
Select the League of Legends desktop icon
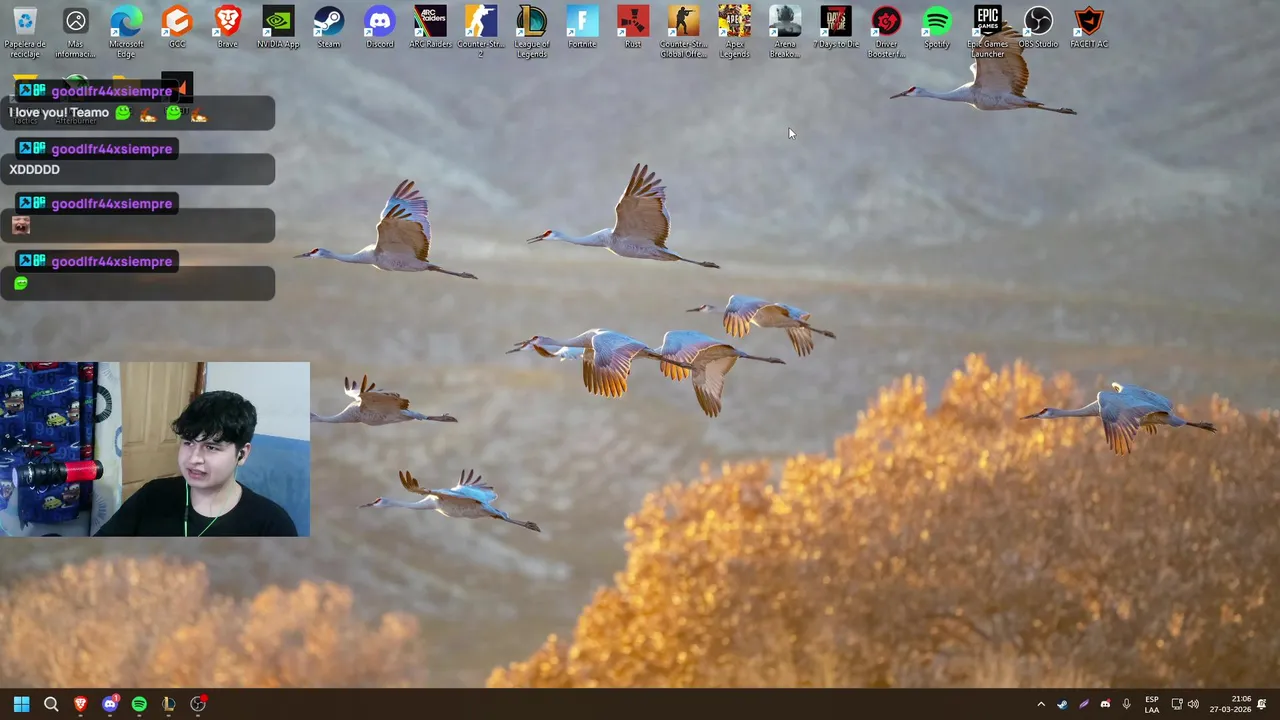(x=531, y=31)
